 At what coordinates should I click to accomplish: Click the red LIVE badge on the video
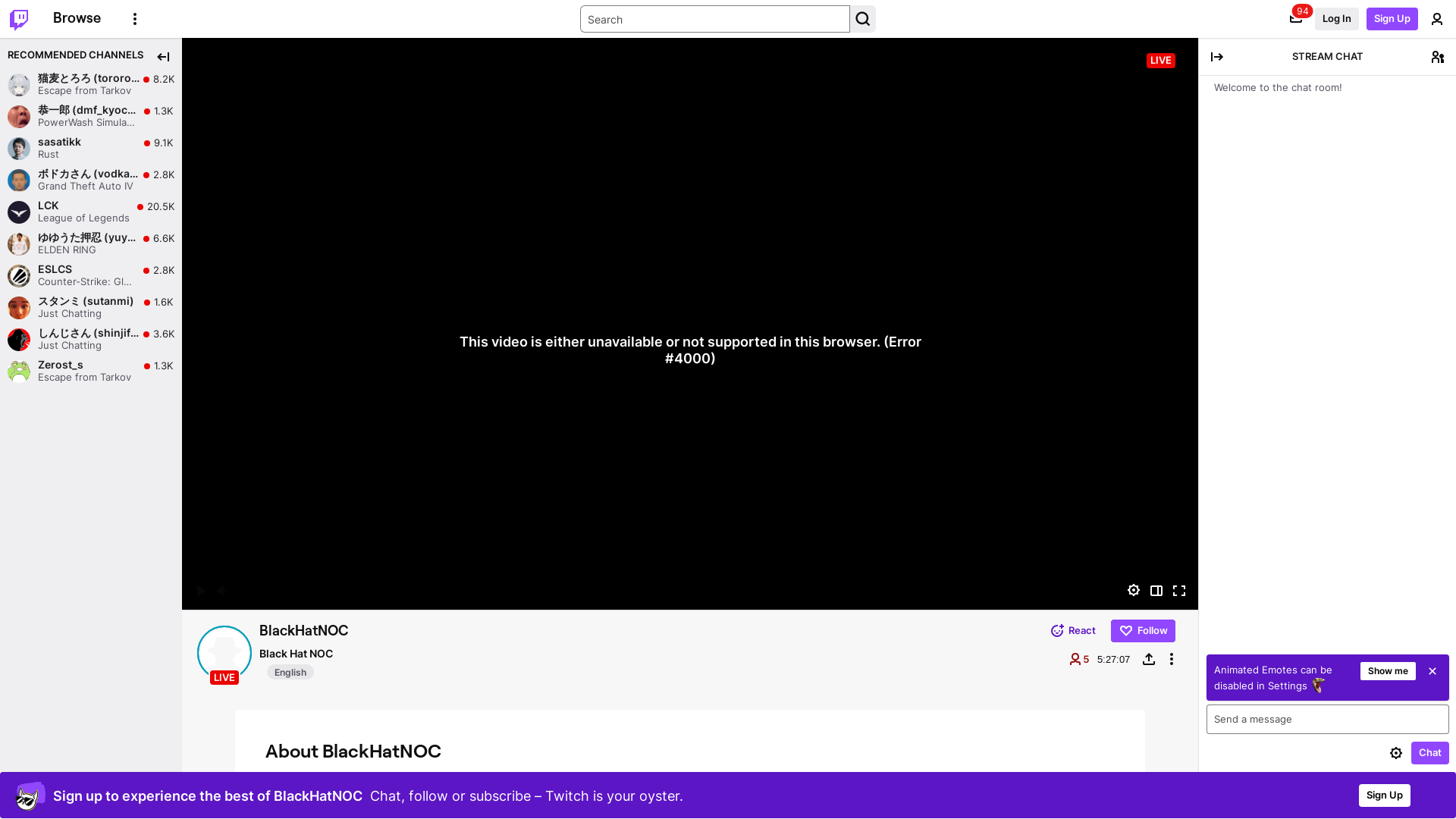(1160, 60)
